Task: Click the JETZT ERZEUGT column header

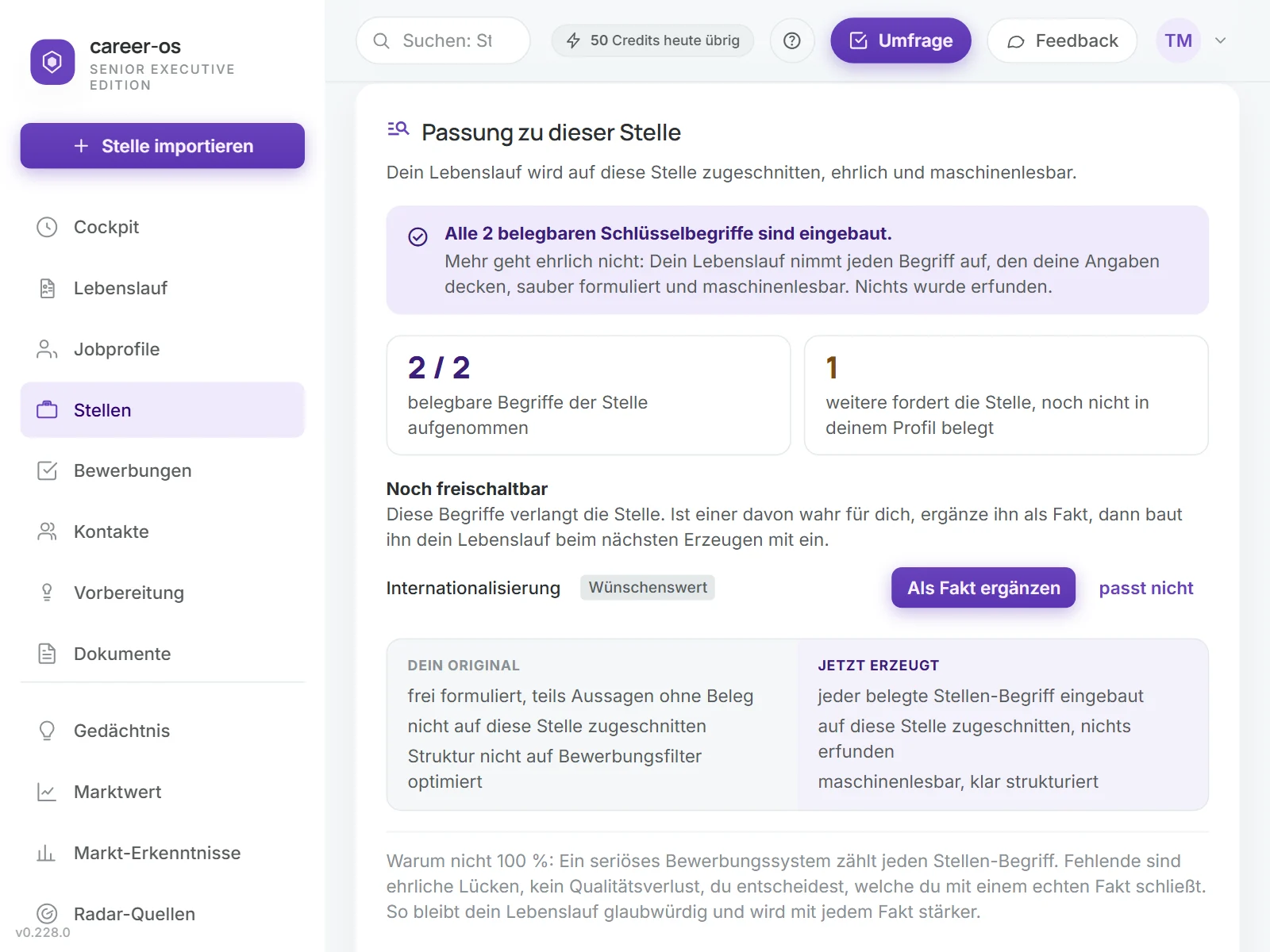Action: (x=879, y=666)
